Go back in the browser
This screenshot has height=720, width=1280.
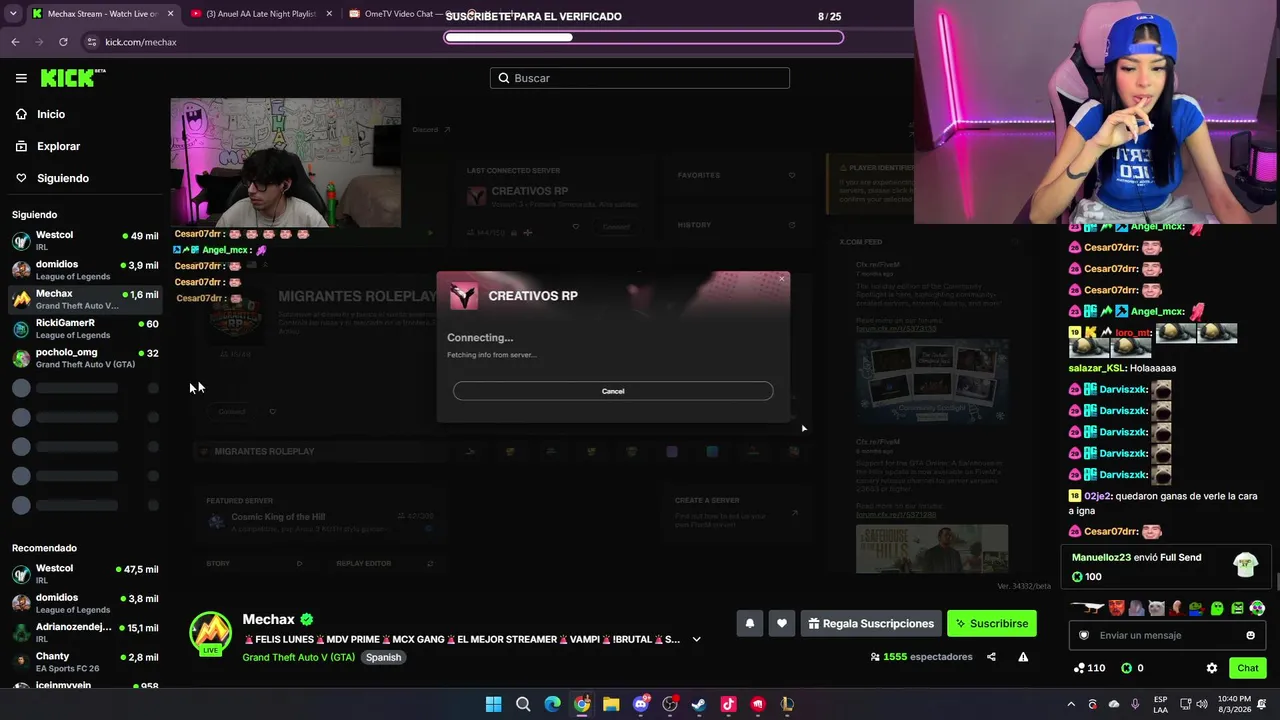[15, 42]
